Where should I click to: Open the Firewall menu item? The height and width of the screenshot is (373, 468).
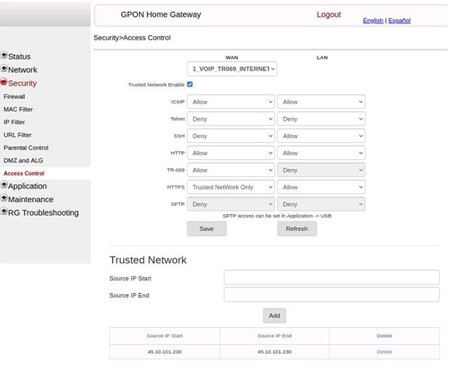(14, 97)
